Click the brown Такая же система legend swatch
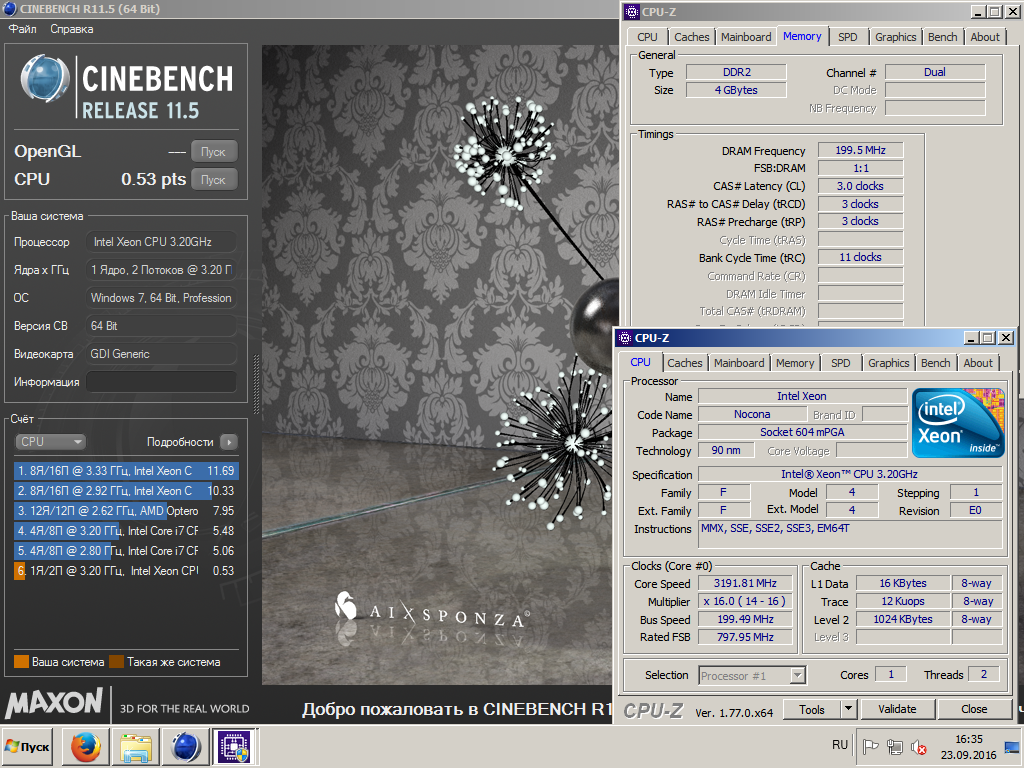1024x768 pixels. click(117, 662)
